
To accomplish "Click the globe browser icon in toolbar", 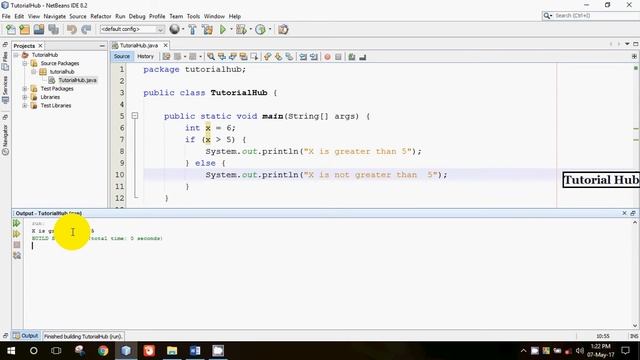I will (x=174, y=29).
